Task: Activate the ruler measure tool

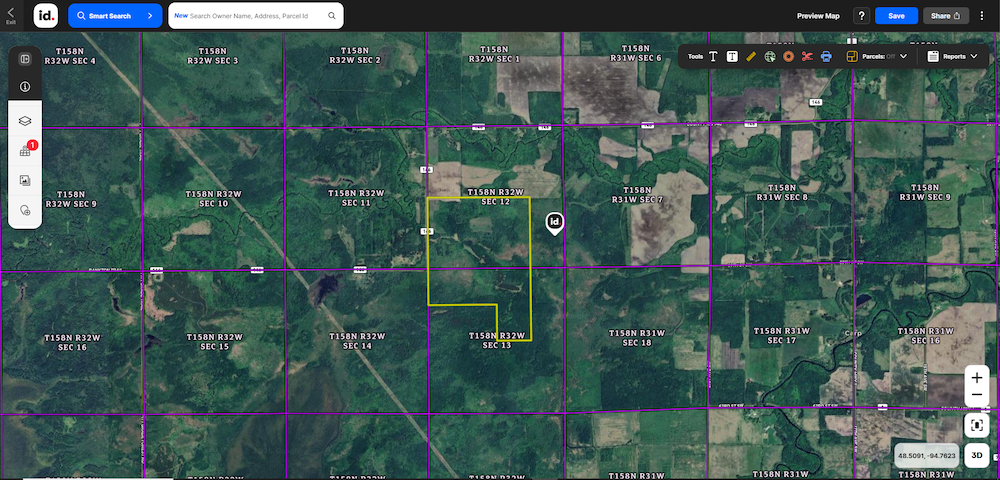Action: tap(751, 57)
